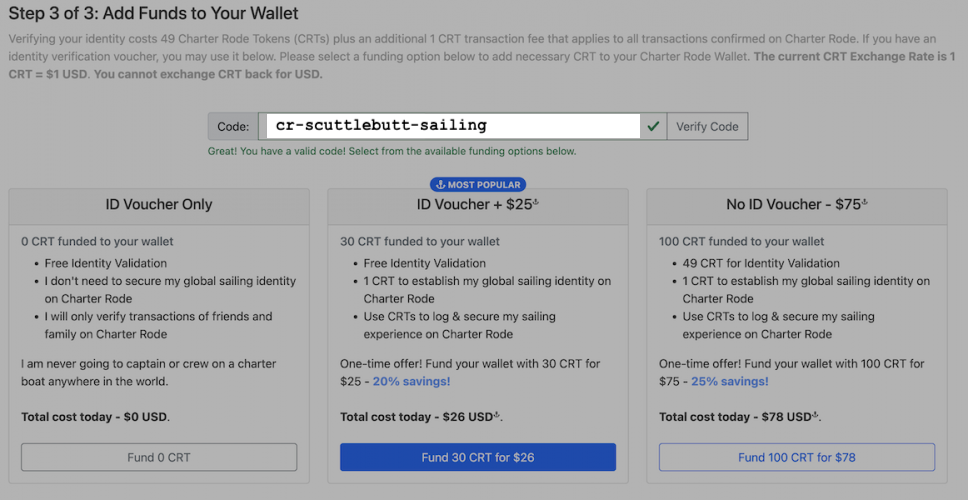Select Fund 30 CRT for $26

[478, 457]
